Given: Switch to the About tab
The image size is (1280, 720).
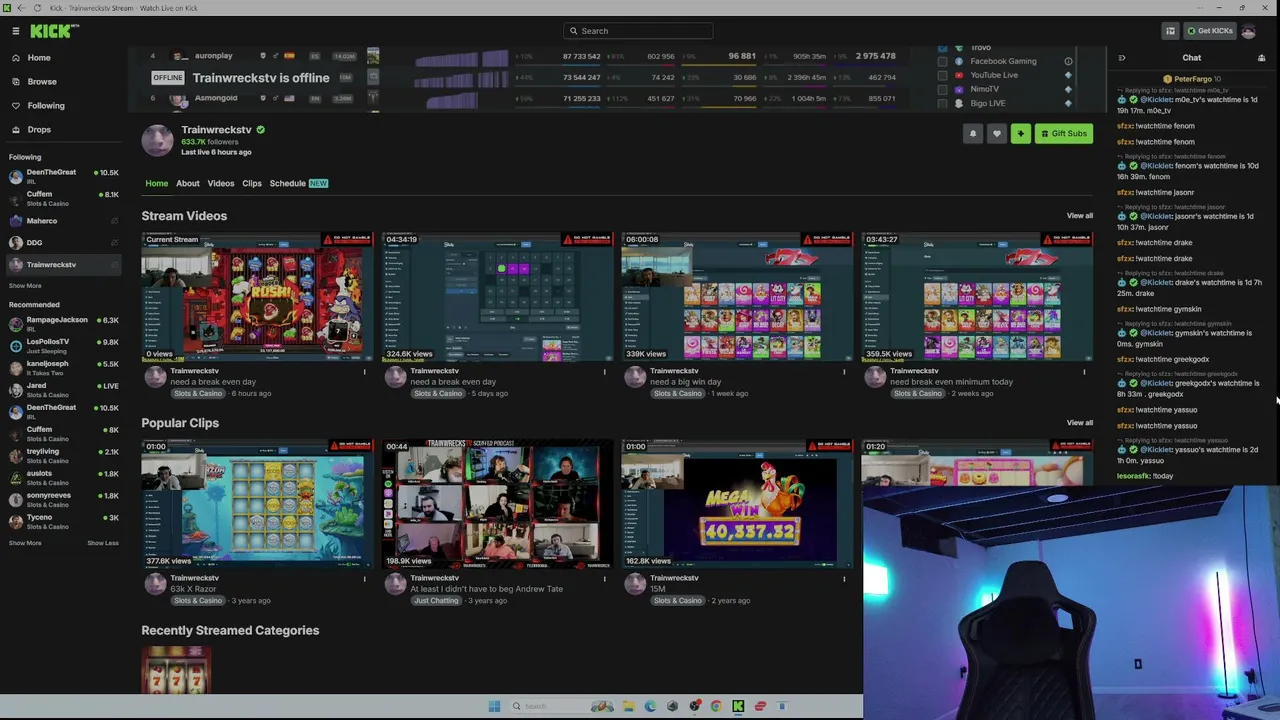Looking at the screenshot, I should 188,184.
